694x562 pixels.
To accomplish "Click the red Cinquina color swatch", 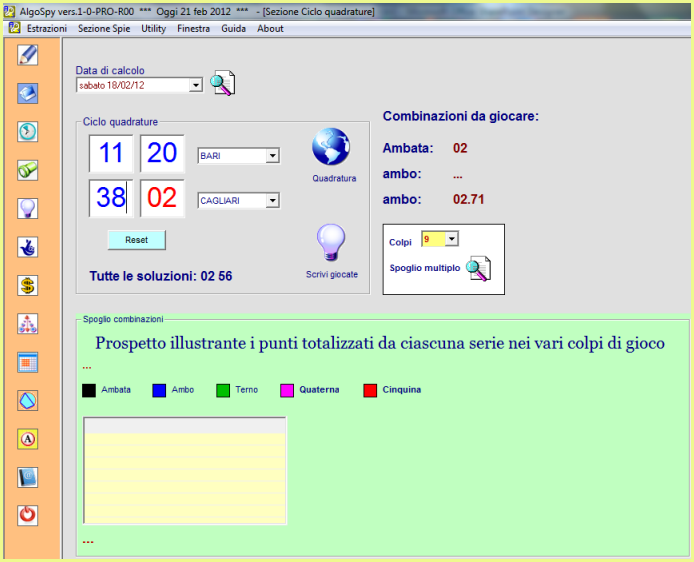I will tap(370, 390).
